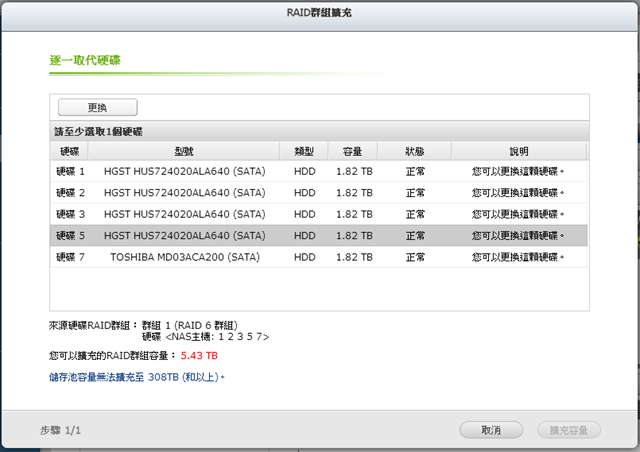Click 1.82 TB capacity in 硬碟 2 row

click(354, 193)
